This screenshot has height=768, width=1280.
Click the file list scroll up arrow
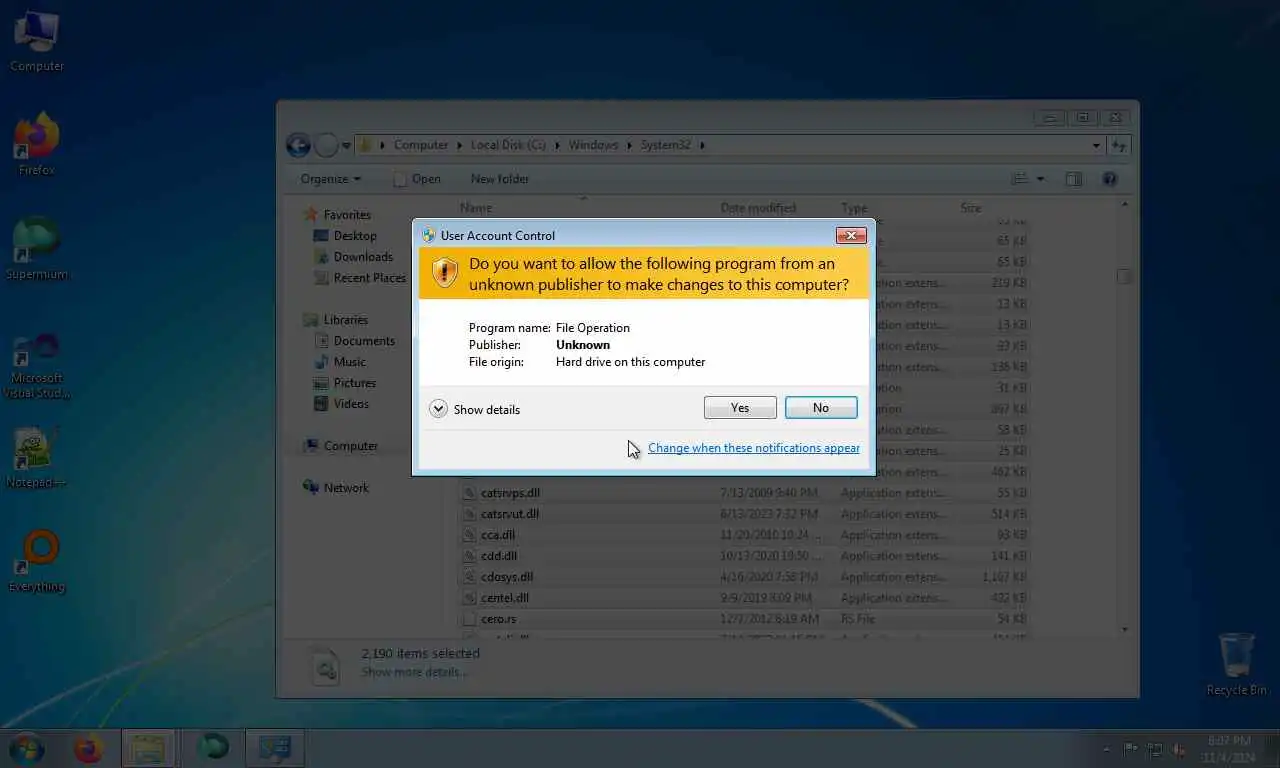[x=1125, y=205]
